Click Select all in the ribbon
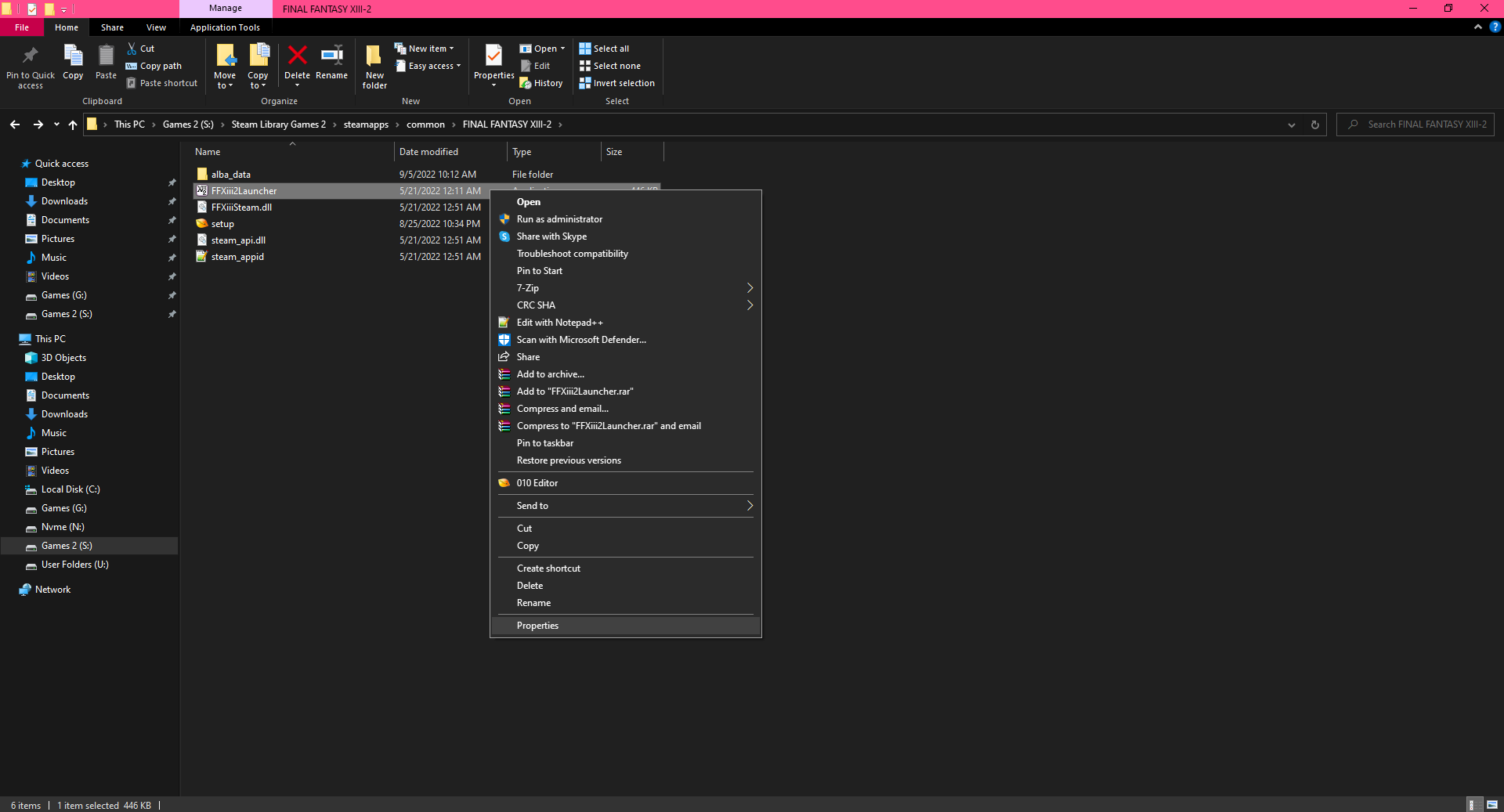 (604, 49)
